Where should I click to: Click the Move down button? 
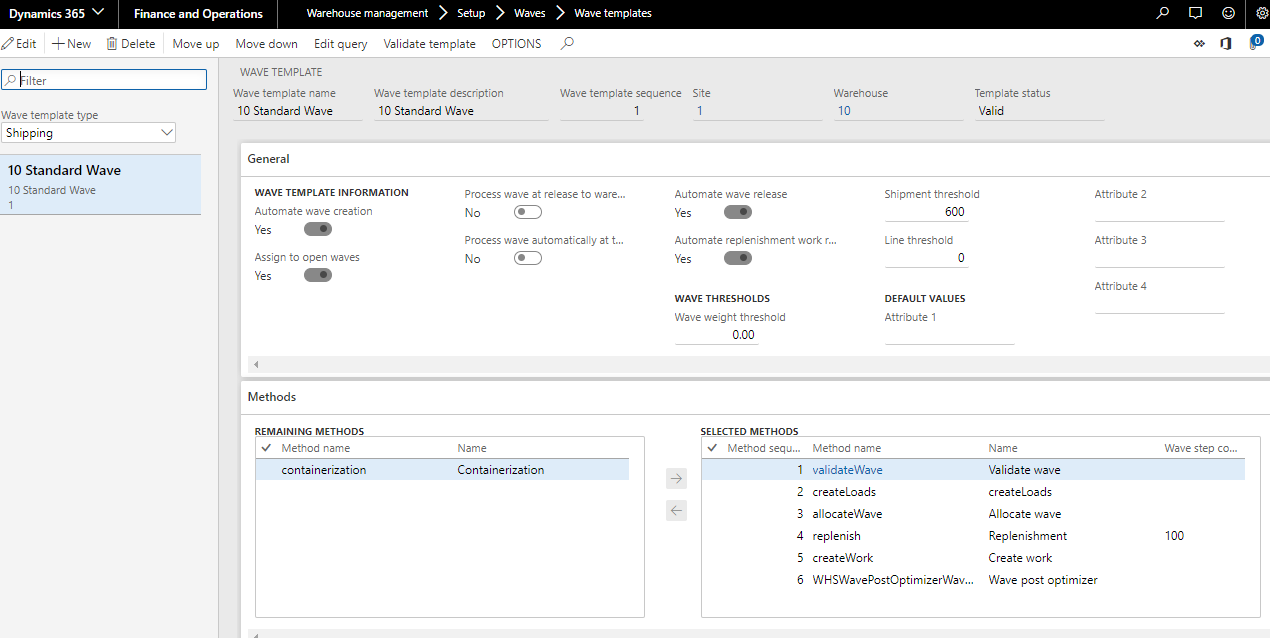266,43
